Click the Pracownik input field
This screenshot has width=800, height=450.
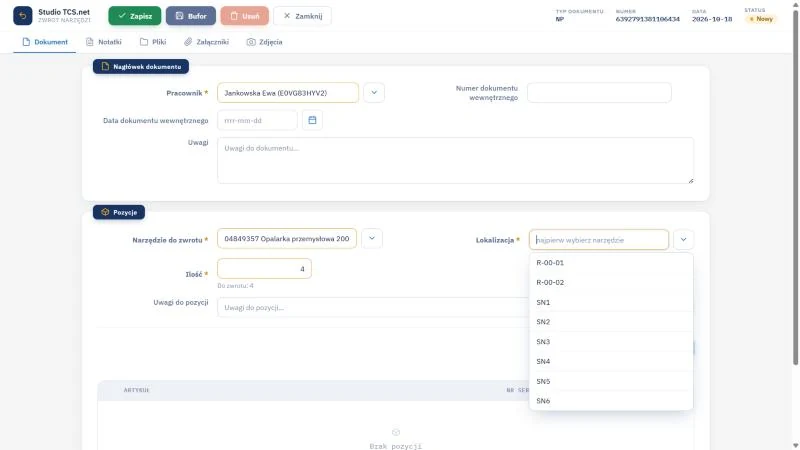click(x=288, y=93)
